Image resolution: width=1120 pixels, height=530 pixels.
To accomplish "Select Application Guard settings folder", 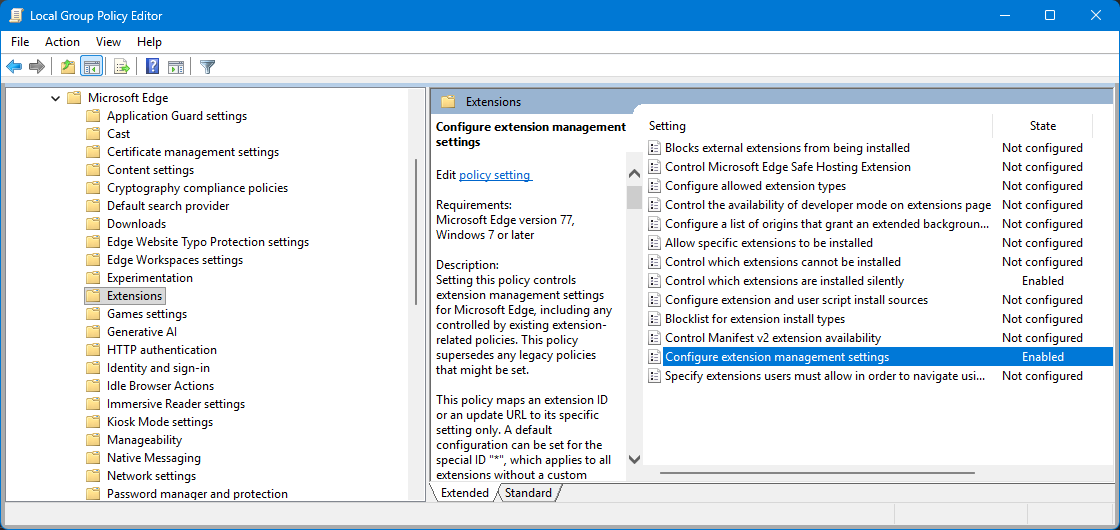I will coord(177,116).
